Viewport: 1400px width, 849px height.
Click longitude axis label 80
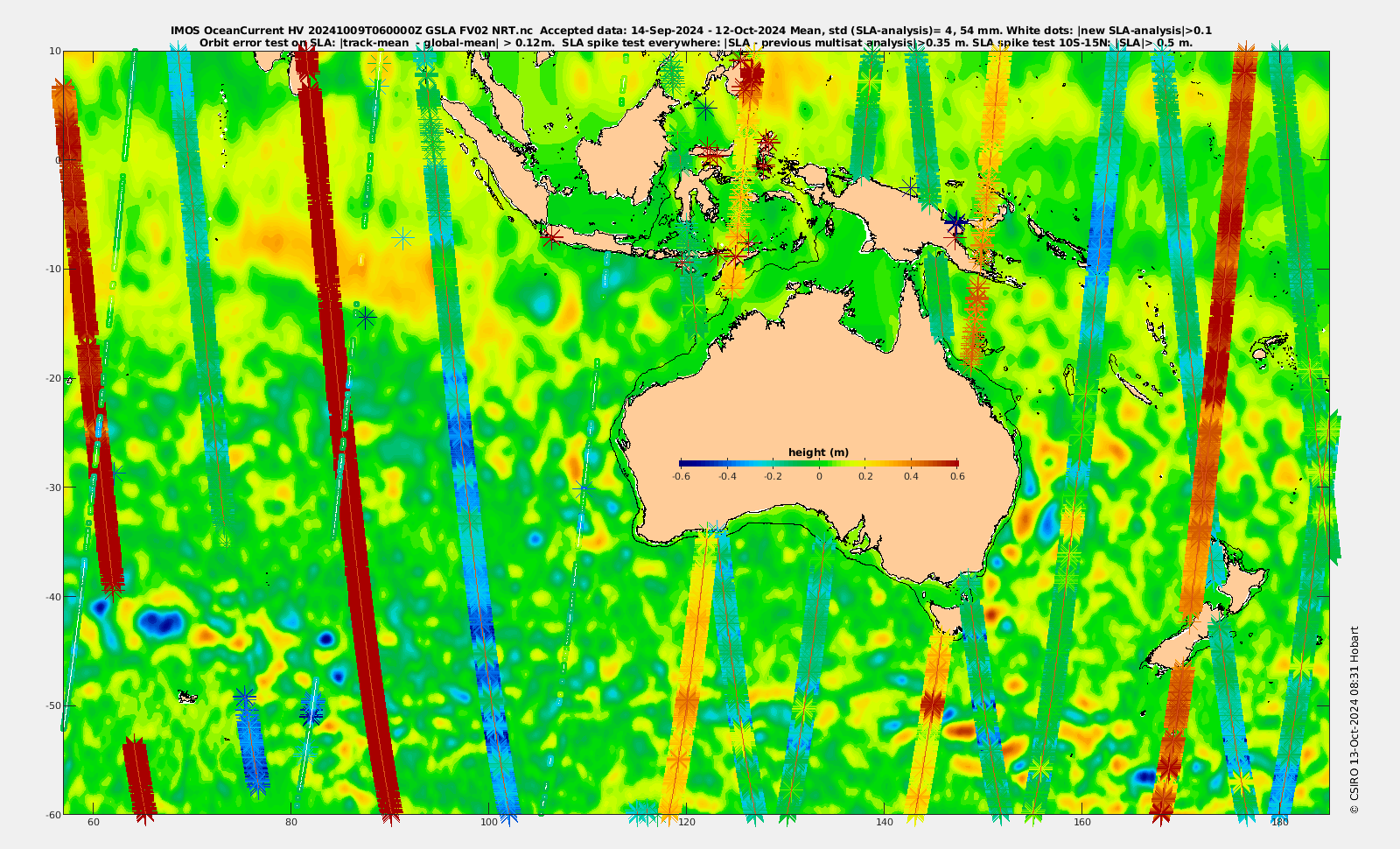tap(291, 822)
